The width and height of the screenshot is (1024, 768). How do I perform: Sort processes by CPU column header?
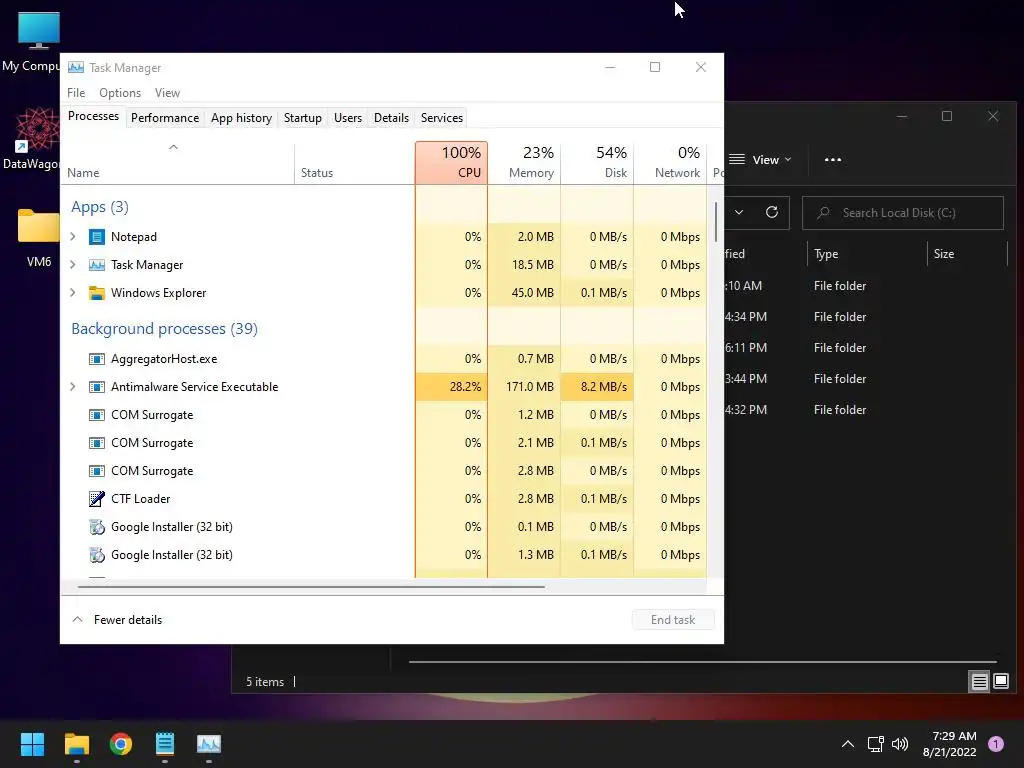tap(451, 163)
